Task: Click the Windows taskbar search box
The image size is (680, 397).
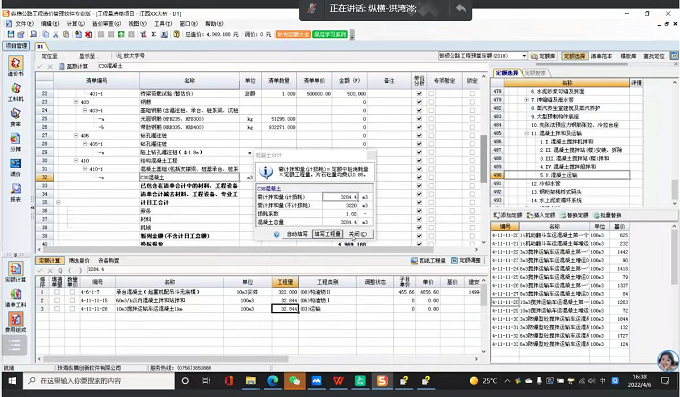Action: coord(100,381)
